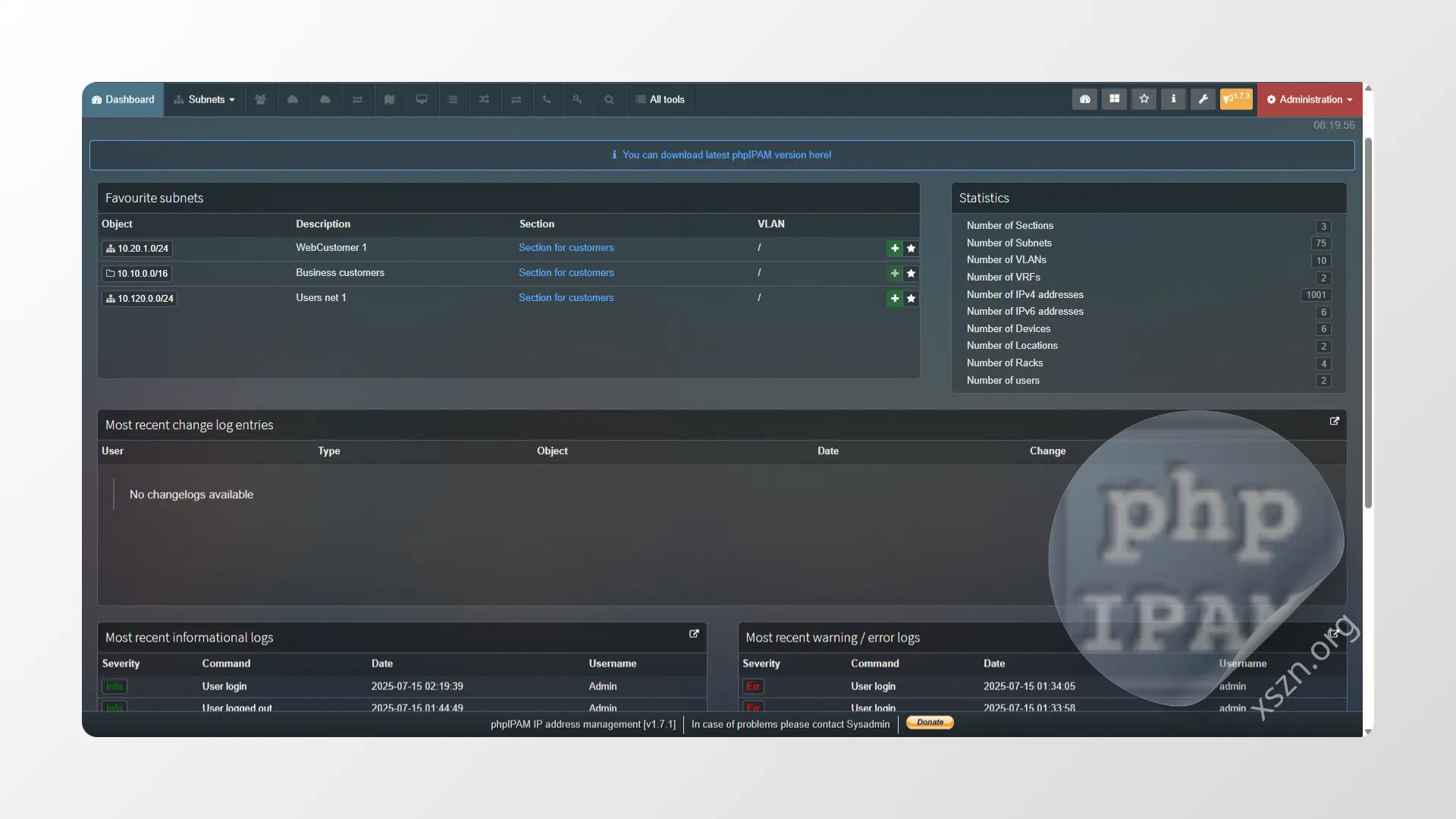Open Section for customers link in Business customers row
The width and height of the screenshot is (1456, 819).
566,272
